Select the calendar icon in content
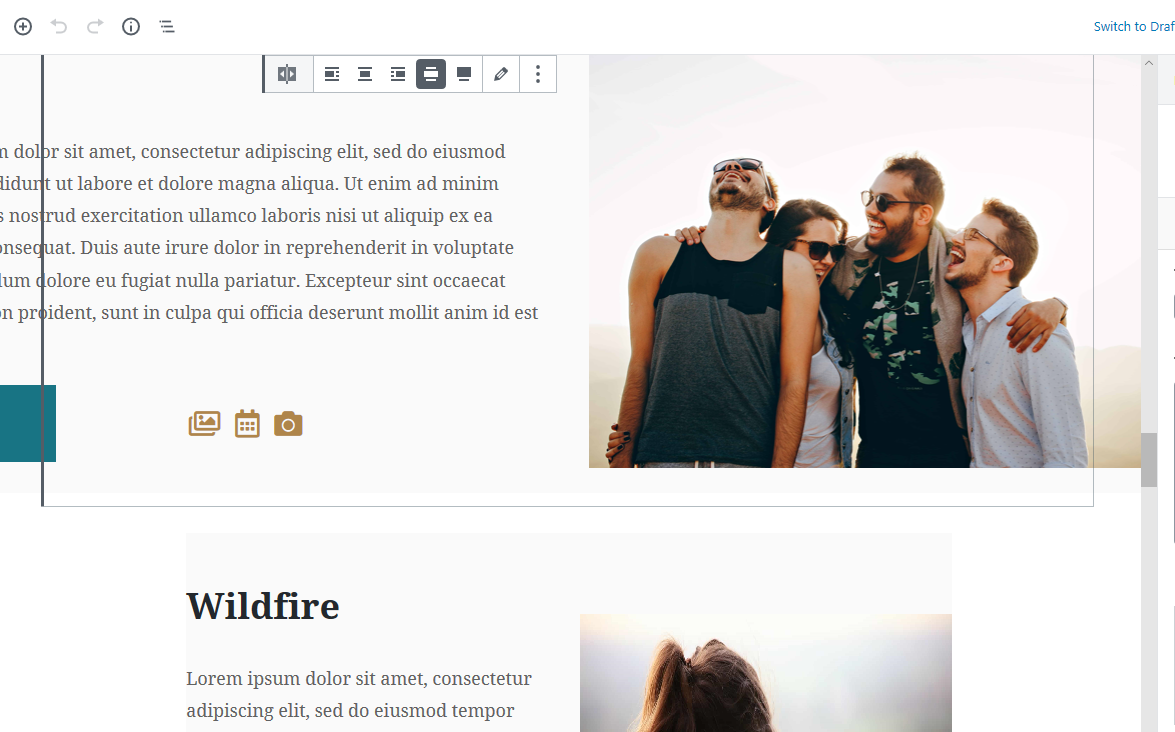The image size is (1175, 732). (247, 424)
